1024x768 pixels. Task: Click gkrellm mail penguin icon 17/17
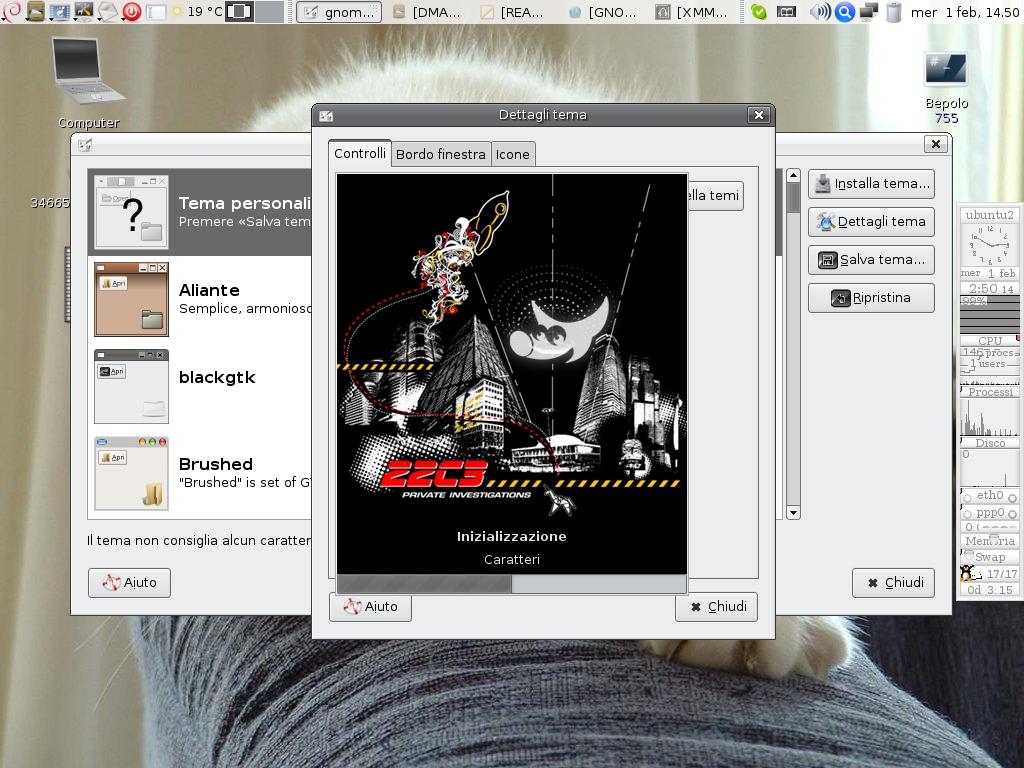971,573
